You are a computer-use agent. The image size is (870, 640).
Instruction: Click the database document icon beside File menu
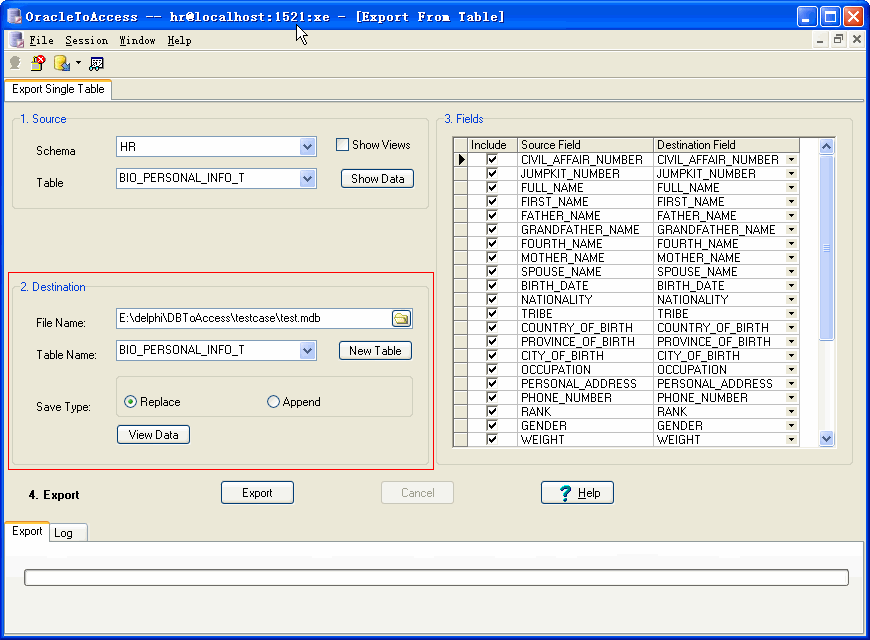pos(17,40)
